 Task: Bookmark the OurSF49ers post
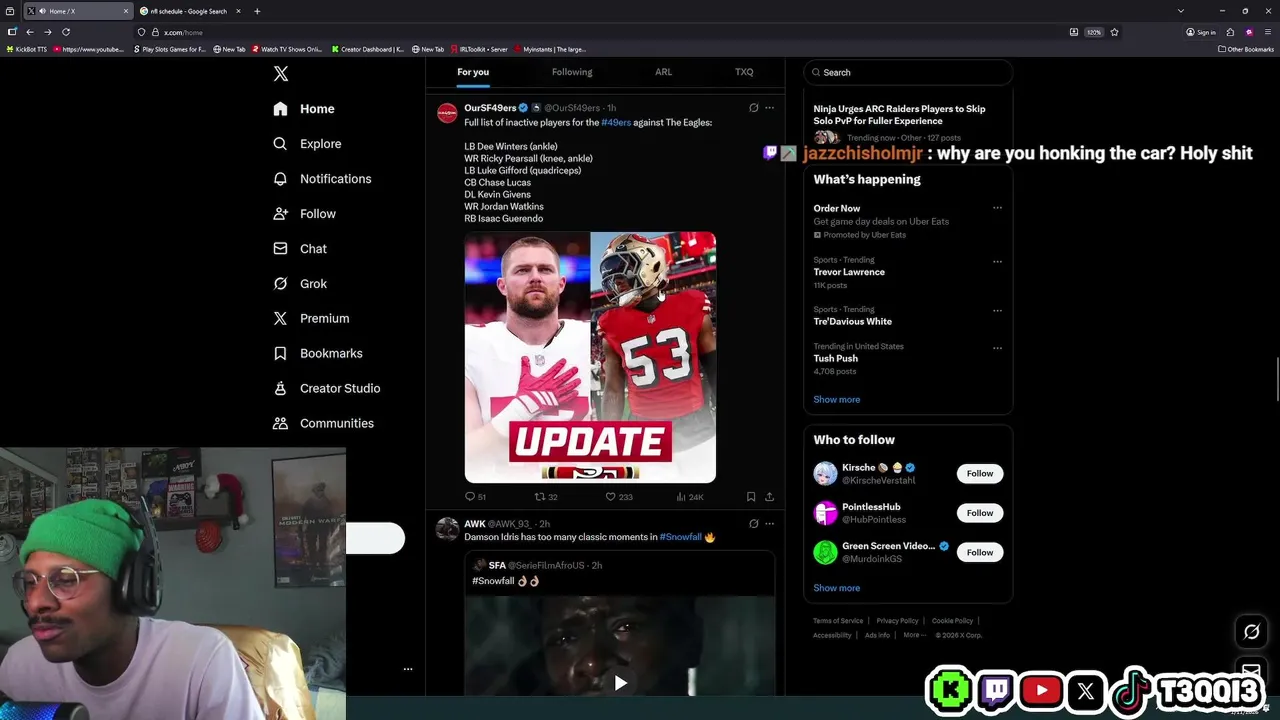click(x=751, y=497)
